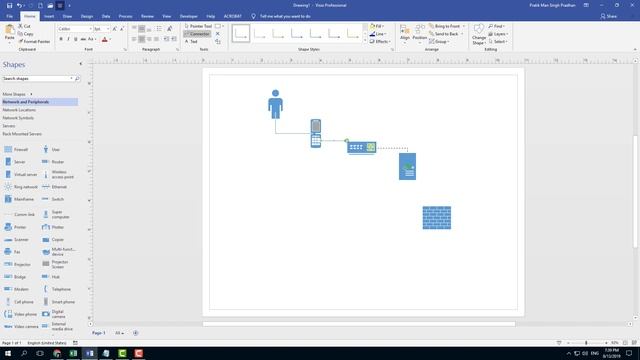Select the User stencil shape
Image resolution: width=640 pixels, height=360 pixels.
[52, 149]
